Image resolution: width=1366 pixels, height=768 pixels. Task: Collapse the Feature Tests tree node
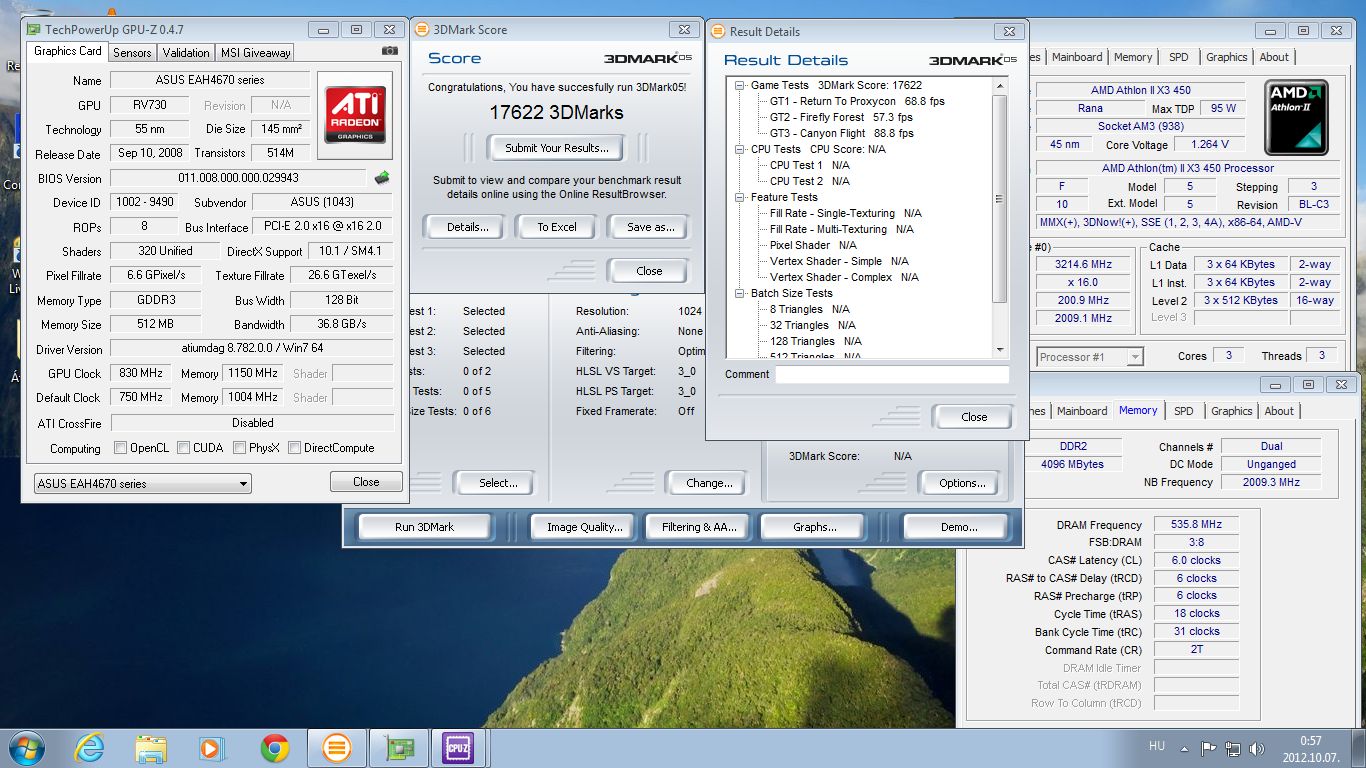pyautogui.click(x=740, y=198)
